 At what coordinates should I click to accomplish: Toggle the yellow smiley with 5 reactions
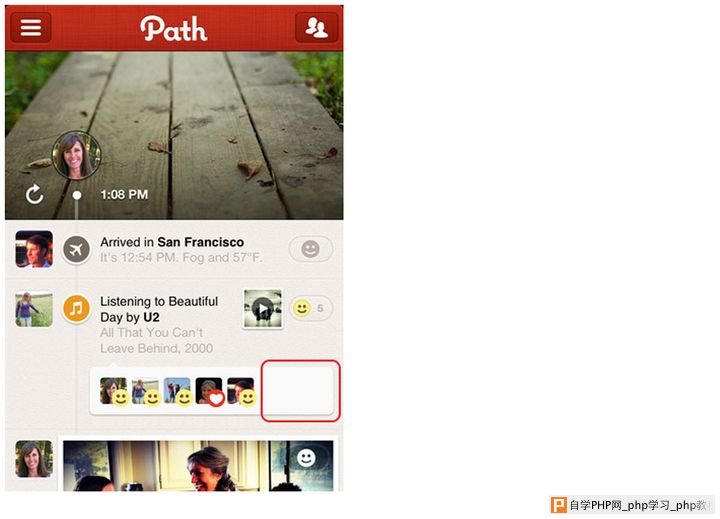coord(310,308)
